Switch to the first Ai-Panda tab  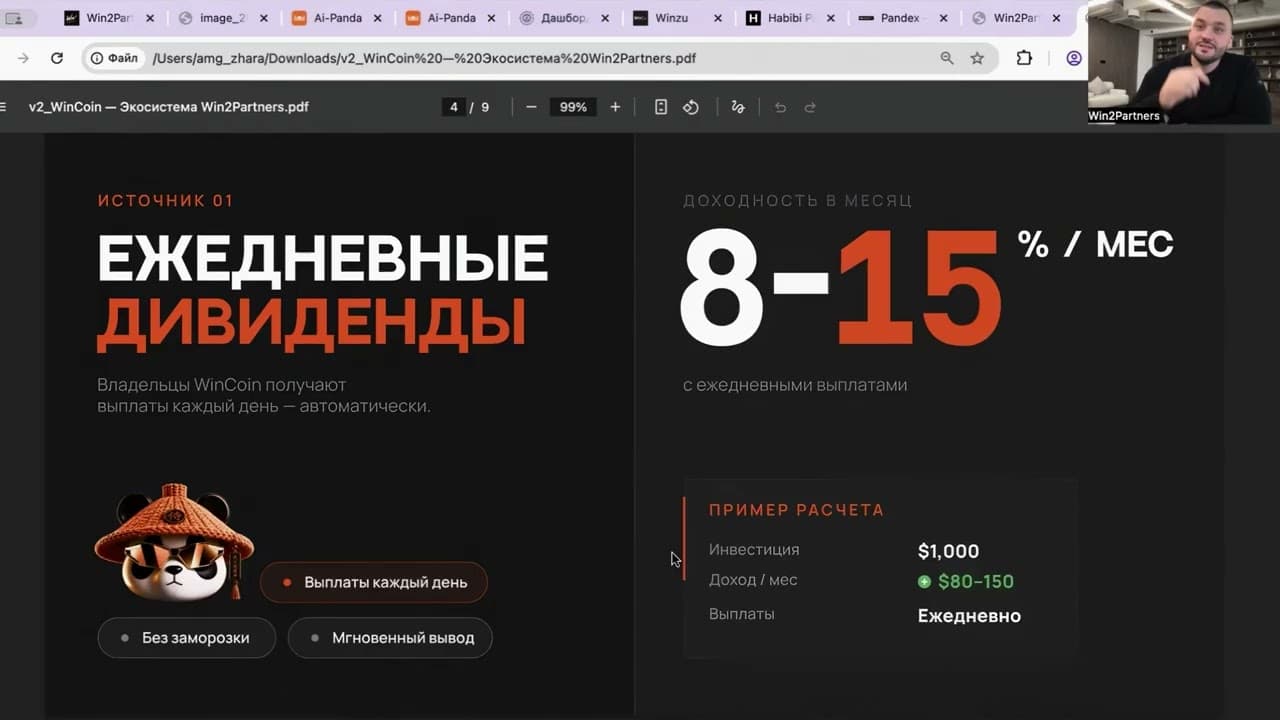337,18
